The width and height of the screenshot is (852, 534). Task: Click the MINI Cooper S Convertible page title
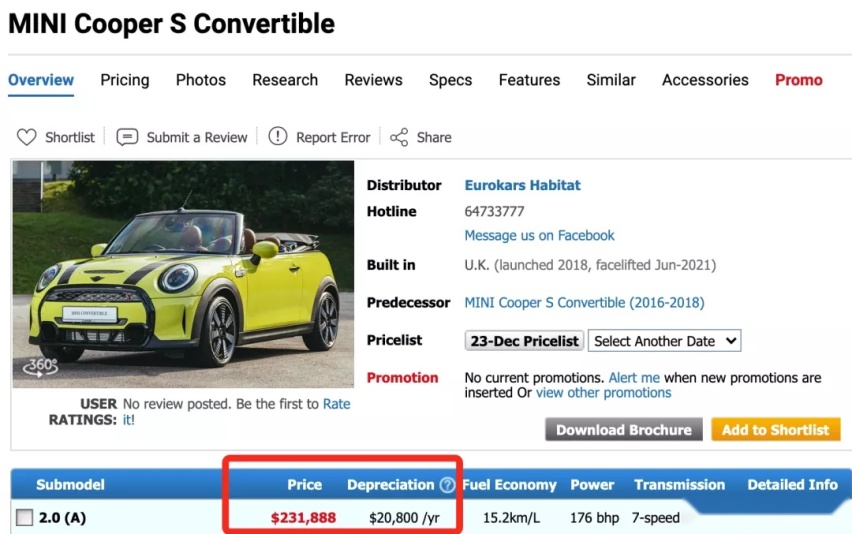tap(171, 24)
